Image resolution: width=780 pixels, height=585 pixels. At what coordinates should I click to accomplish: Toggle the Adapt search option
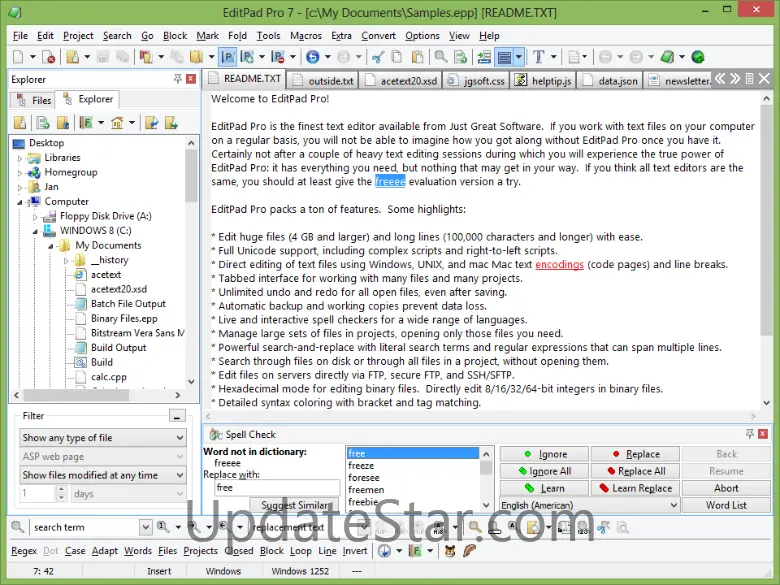pos(104,551)
